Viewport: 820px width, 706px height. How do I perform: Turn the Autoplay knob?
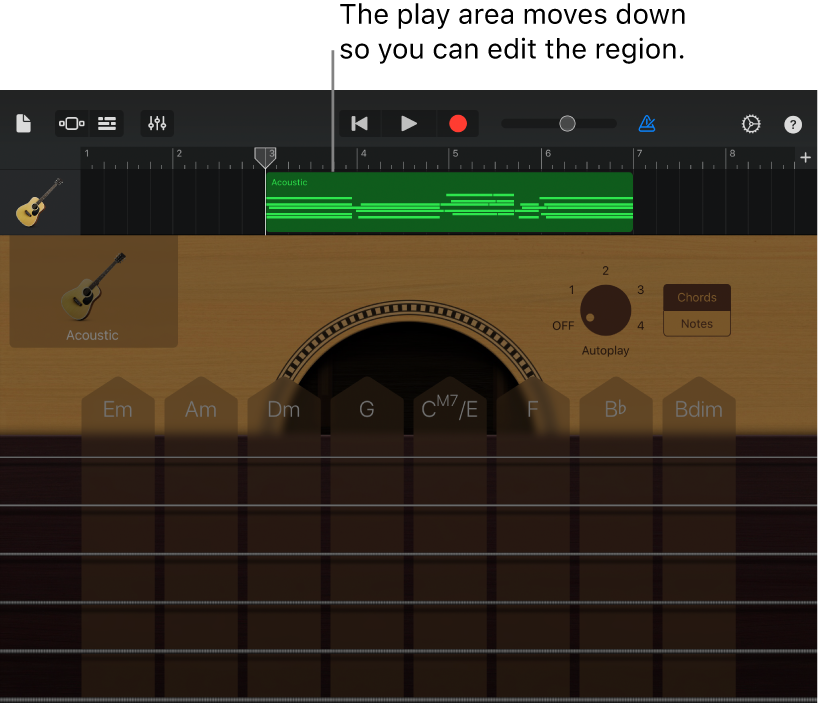[605, 310]
